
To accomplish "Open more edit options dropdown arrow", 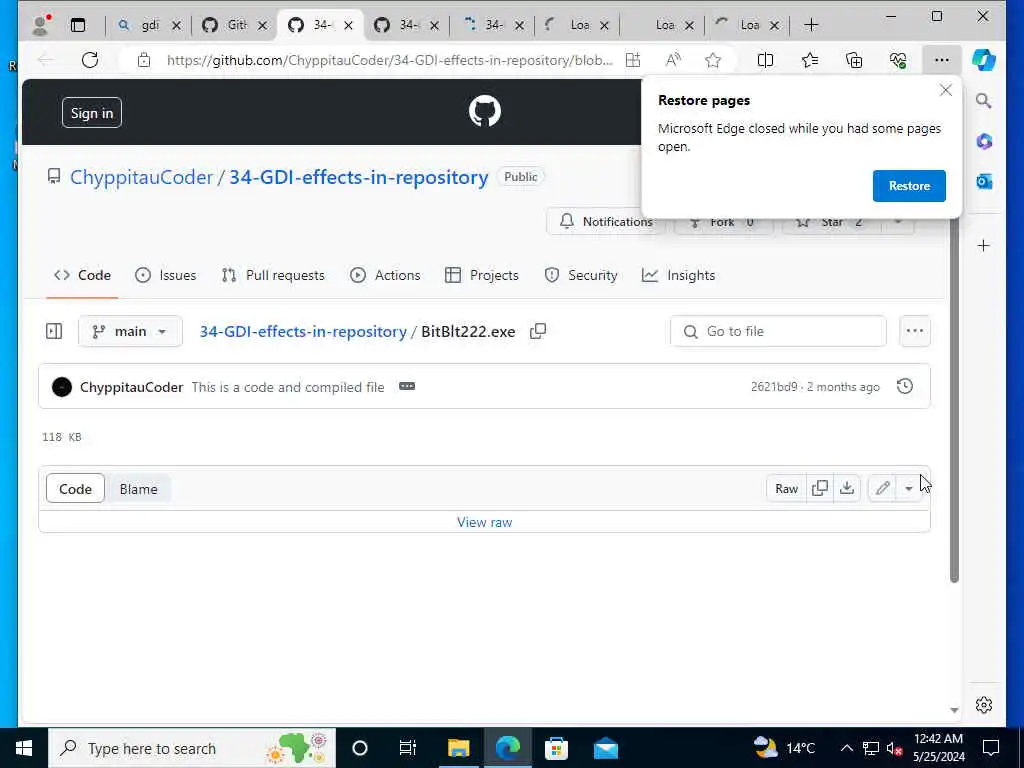I will 908,488.
